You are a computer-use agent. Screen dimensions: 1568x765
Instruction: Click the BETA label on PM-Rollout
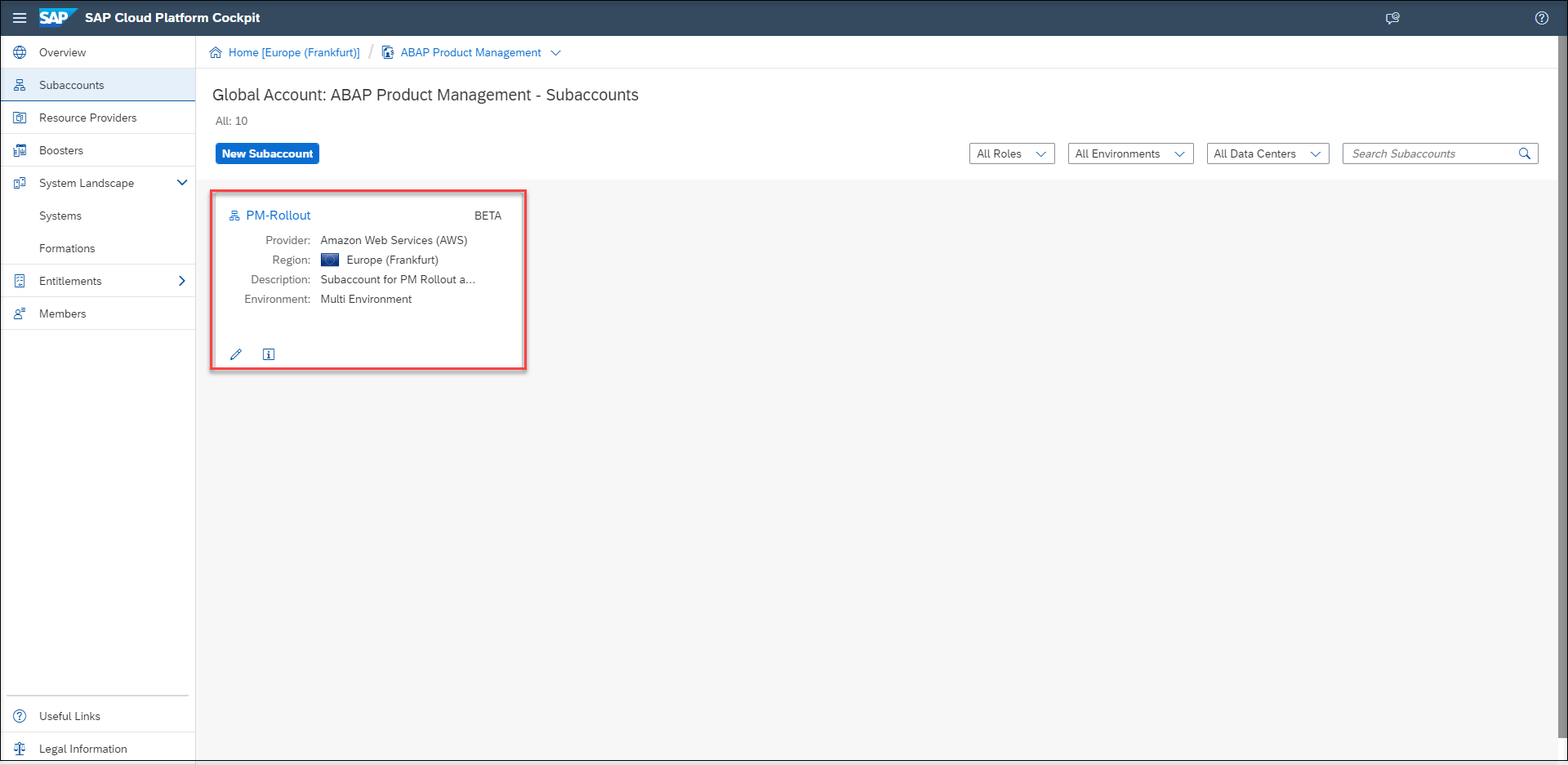pyautogui.click(x=488, y=216)
